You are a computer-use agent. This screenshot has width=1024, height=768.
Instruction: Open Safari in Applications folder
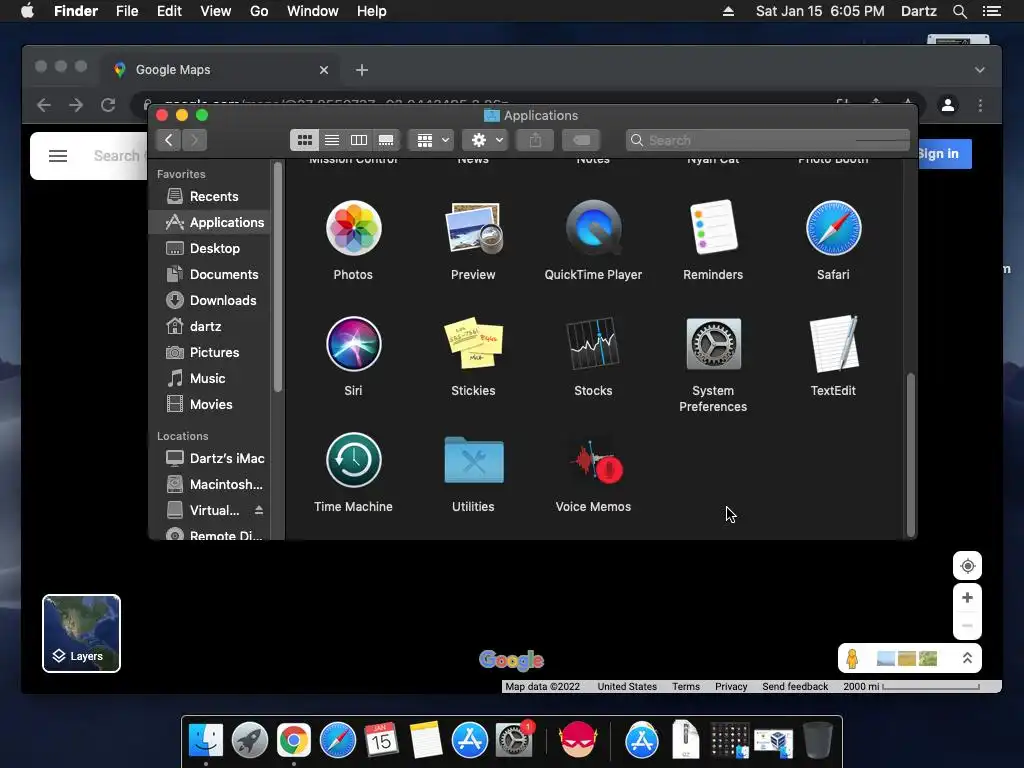[x=833, y=228]
